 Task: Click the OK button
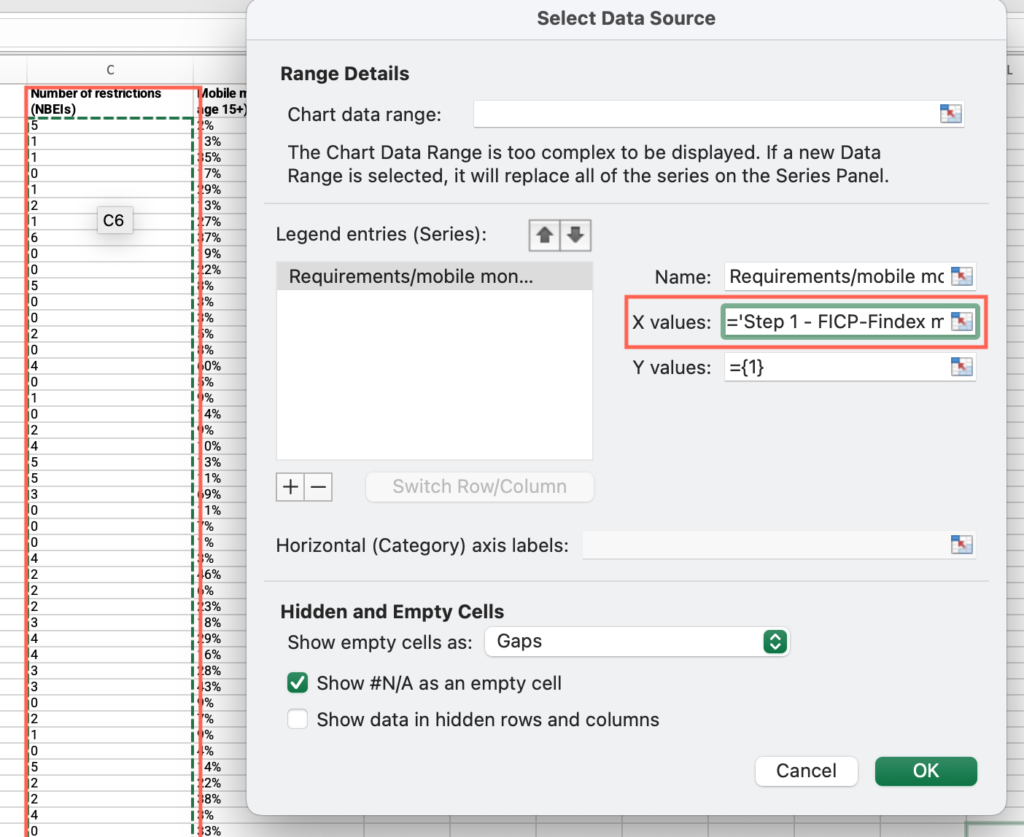926,771
